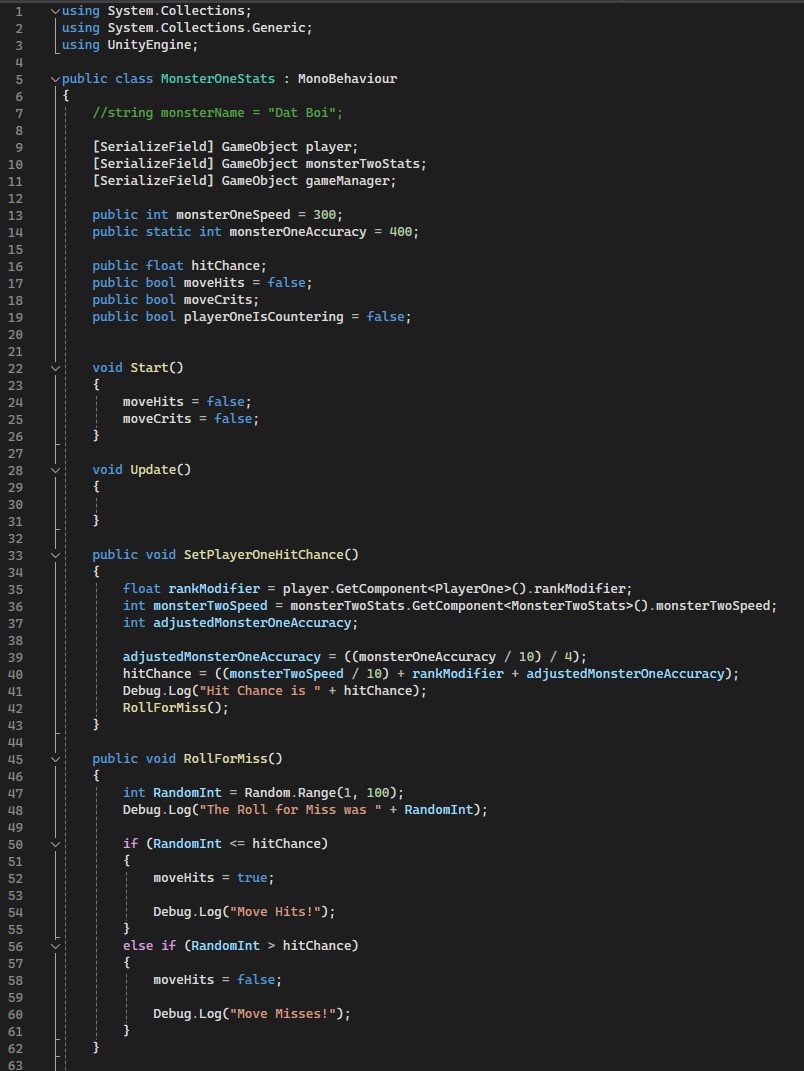Fold the if RandomInt <= hitChance block
This screenshot has height=1071, width=804.
pyautogui.click(x=55, y=844)
